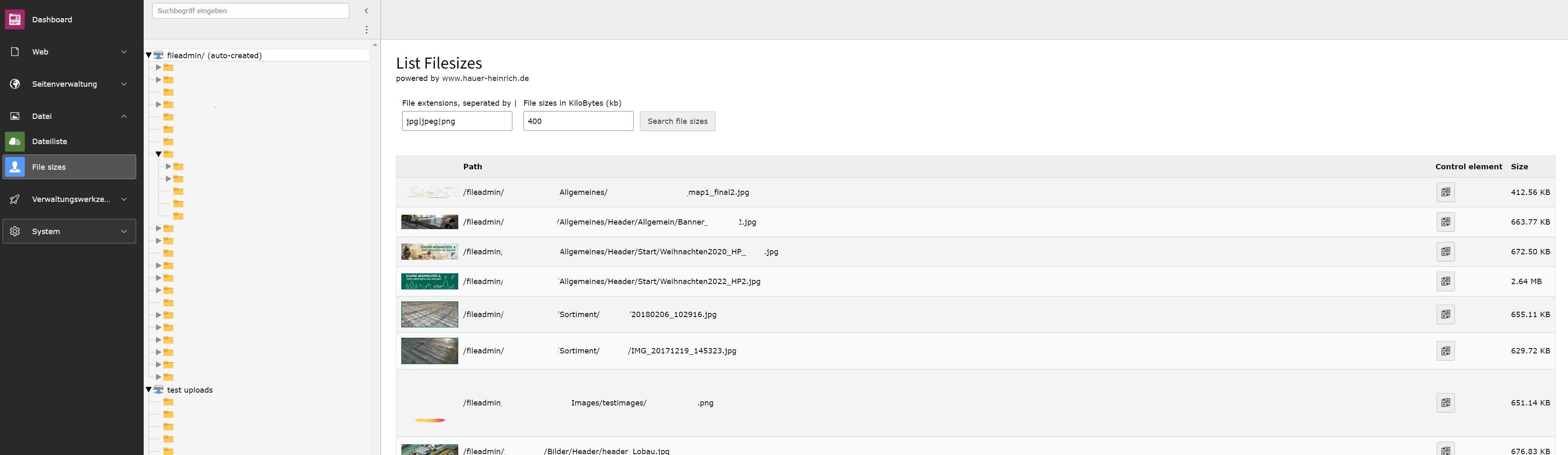Click thumbnail of map1_final2.jpg

tap(429, 192)
